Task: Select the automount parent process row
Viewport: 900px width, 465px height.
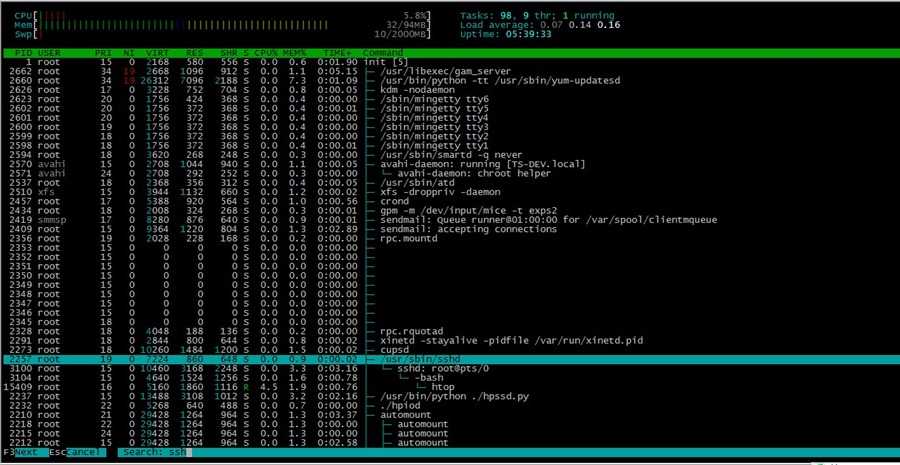Action: (451, 415)
